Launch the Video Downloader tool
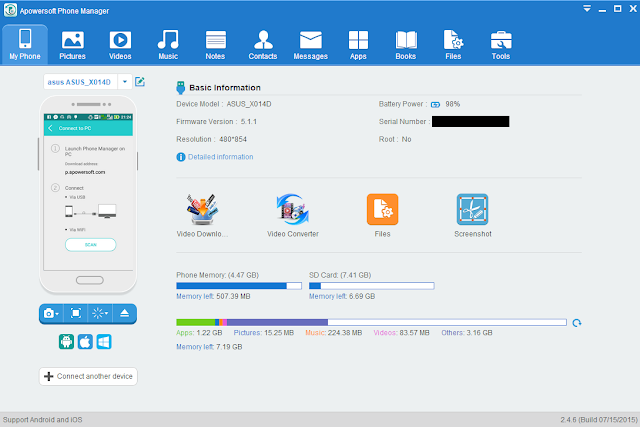 [202, 215]
